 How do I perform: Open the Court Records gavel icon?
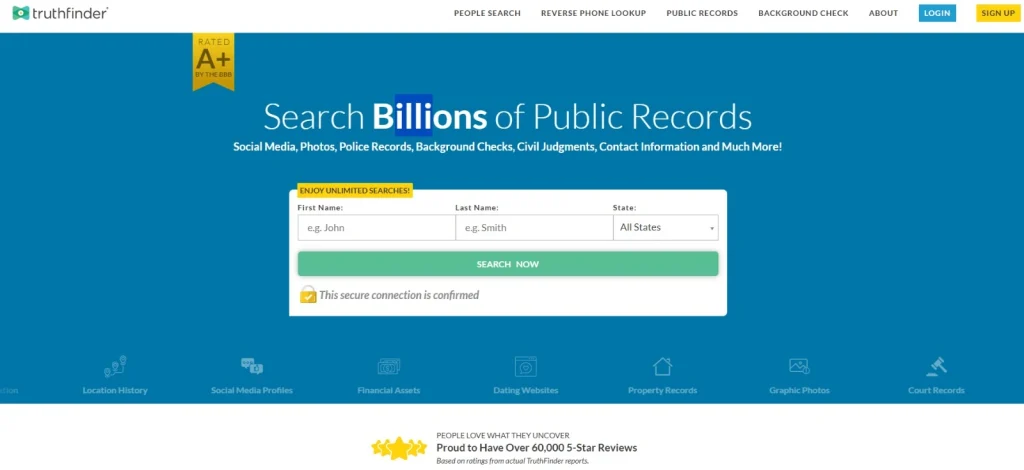(936, 366)
